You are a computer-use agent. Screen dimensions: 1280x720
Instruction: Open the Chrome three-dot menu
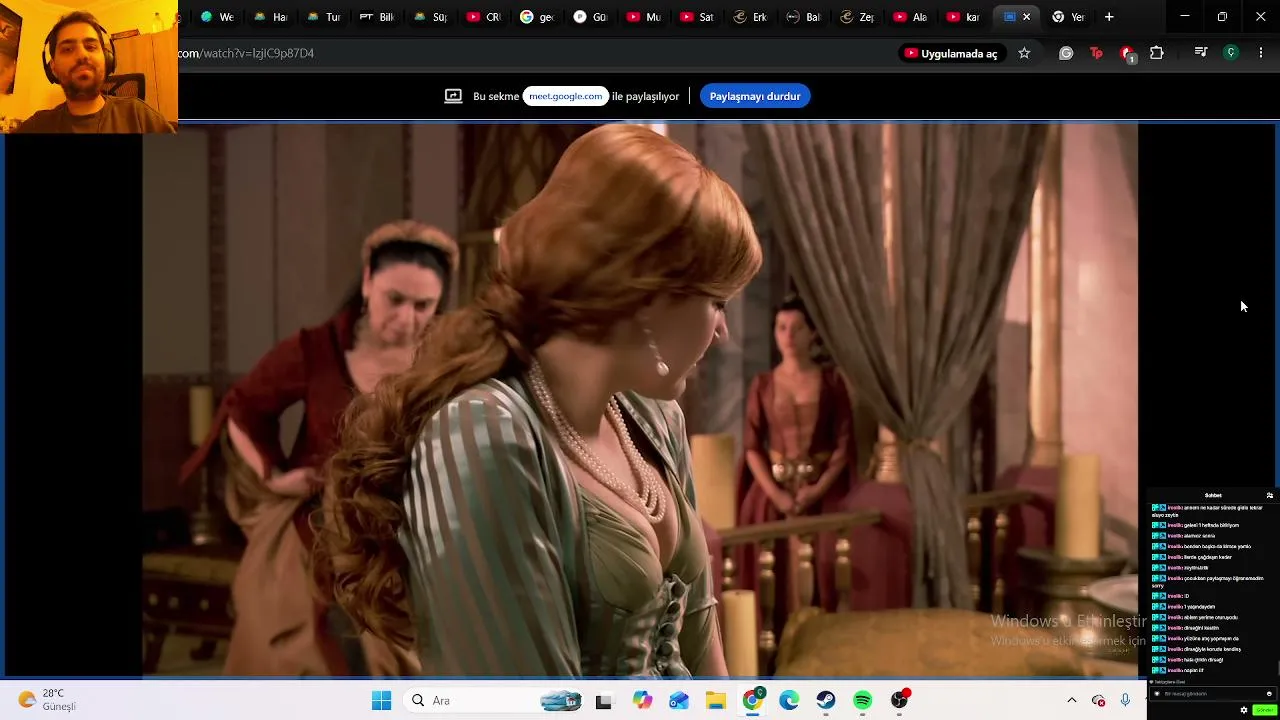[1260, 53]
